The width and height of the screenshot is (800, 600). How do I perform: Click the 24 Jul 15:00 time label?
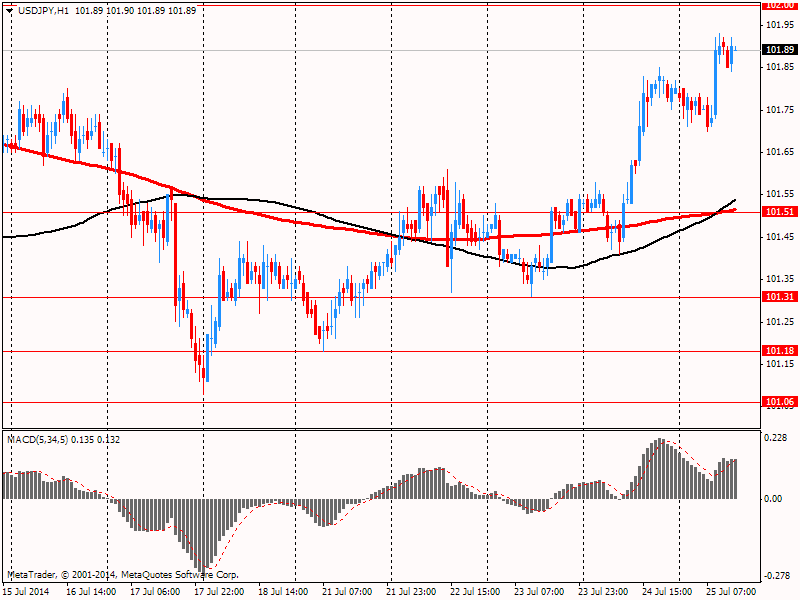[667, 592]
